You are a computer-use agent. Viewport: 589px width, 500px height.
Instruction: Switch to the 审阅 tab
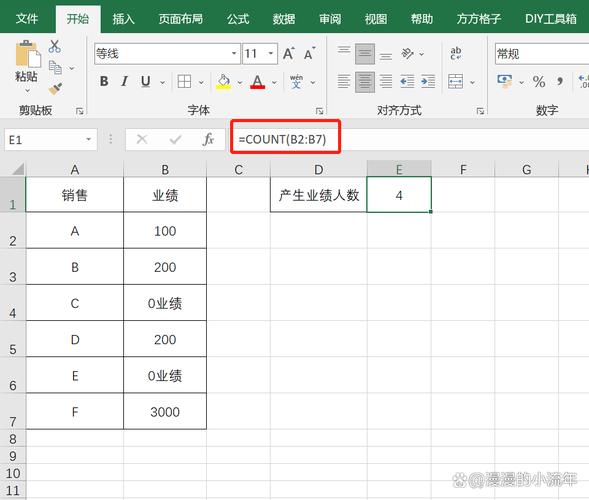click(x=330, y=18)
